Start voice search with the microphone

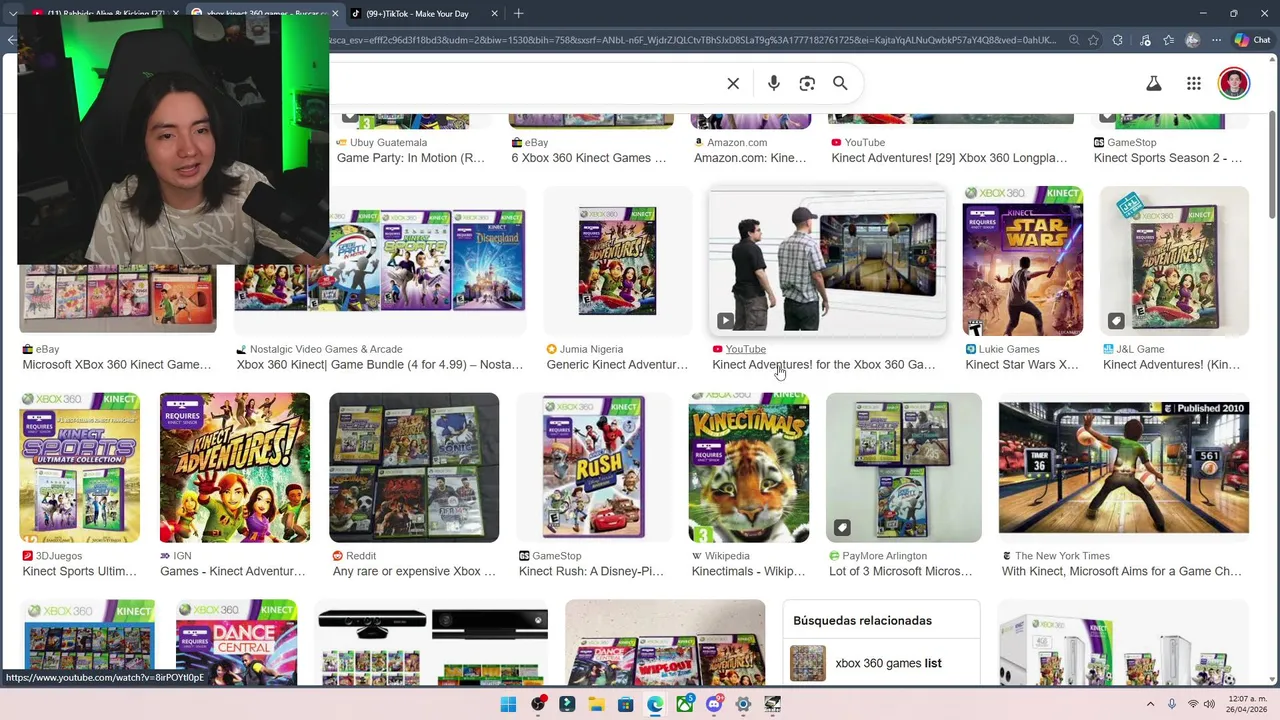pyautogui.click(x=773, y=84)
